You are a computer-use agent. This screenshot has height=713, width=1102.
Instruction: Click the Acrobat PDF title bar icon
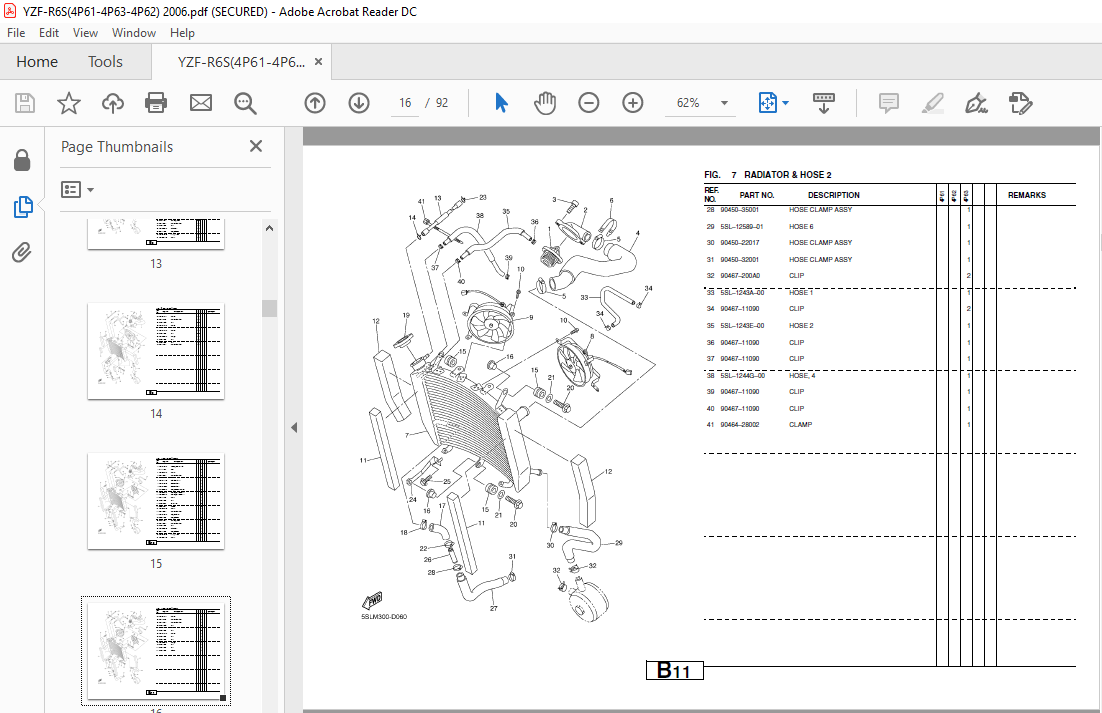pos(10,11)
